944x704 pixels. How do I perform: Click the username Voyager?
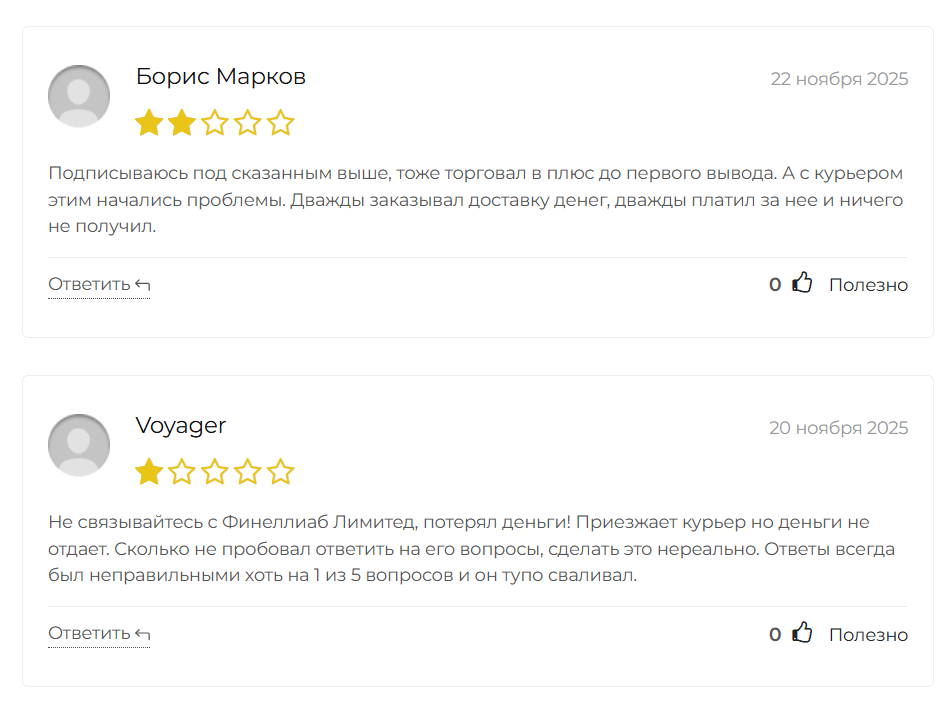coord(181,425)
